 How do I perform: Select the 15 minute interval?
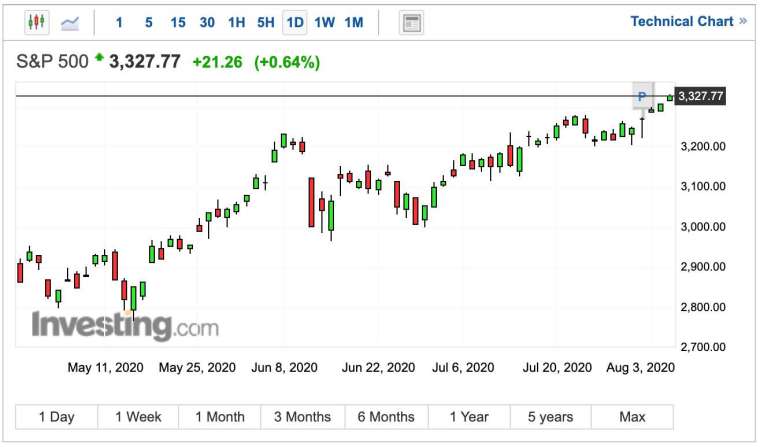[178, 22]
